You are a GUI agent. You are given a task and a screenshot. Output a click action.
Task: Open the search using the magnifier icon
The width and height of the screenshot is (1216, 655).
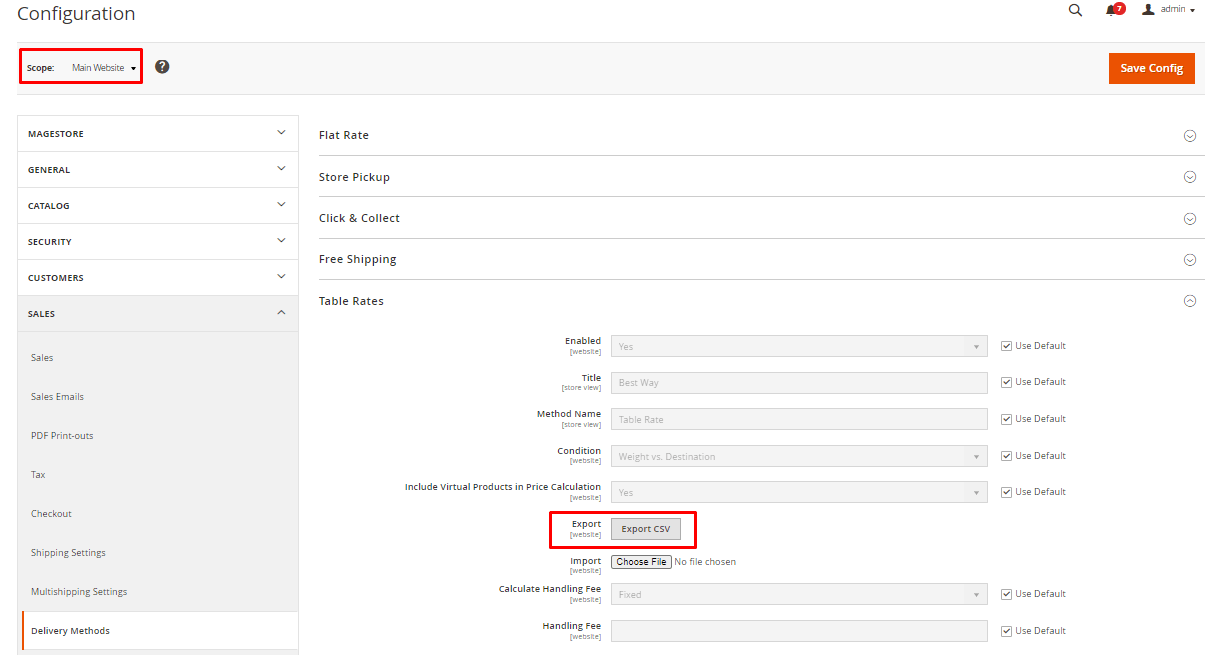(x=1075, y=10)
